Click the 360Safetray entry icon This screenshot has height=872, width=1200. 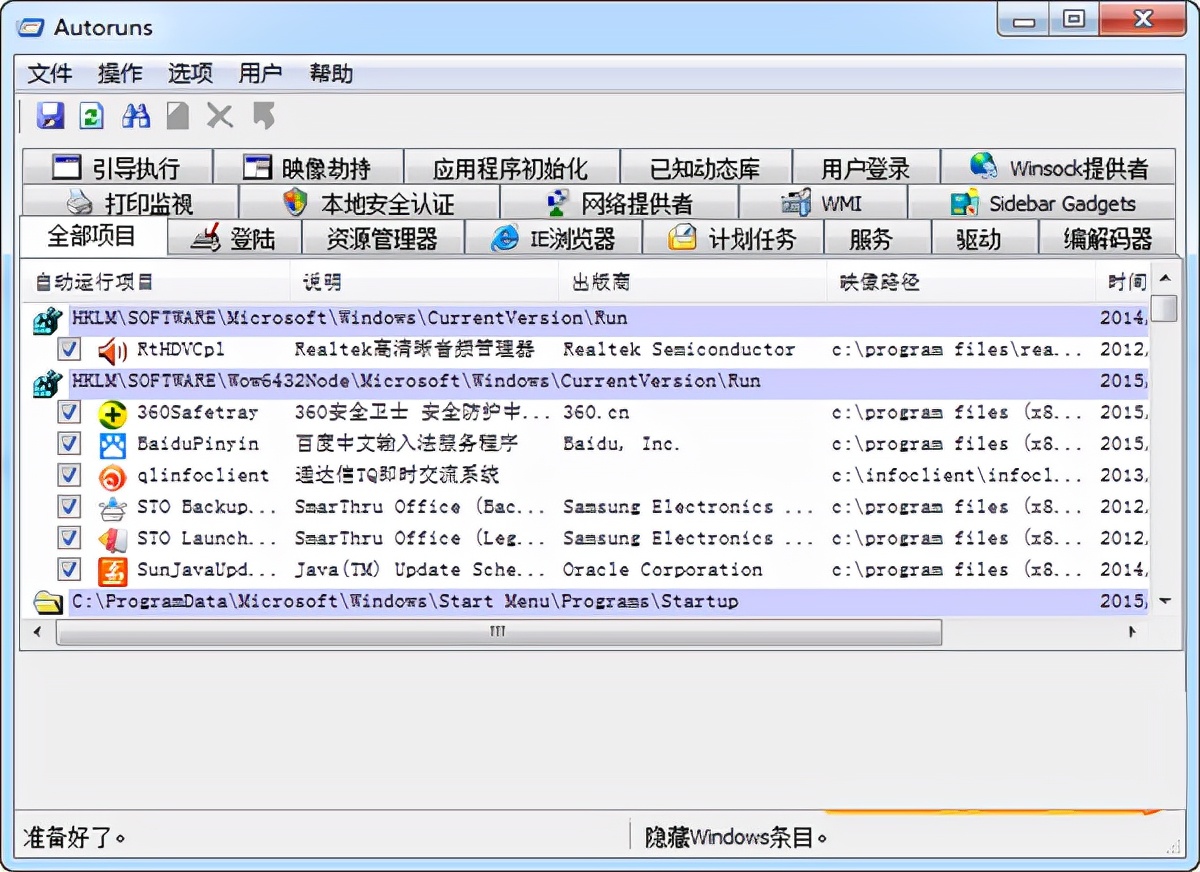coord(112,413)
